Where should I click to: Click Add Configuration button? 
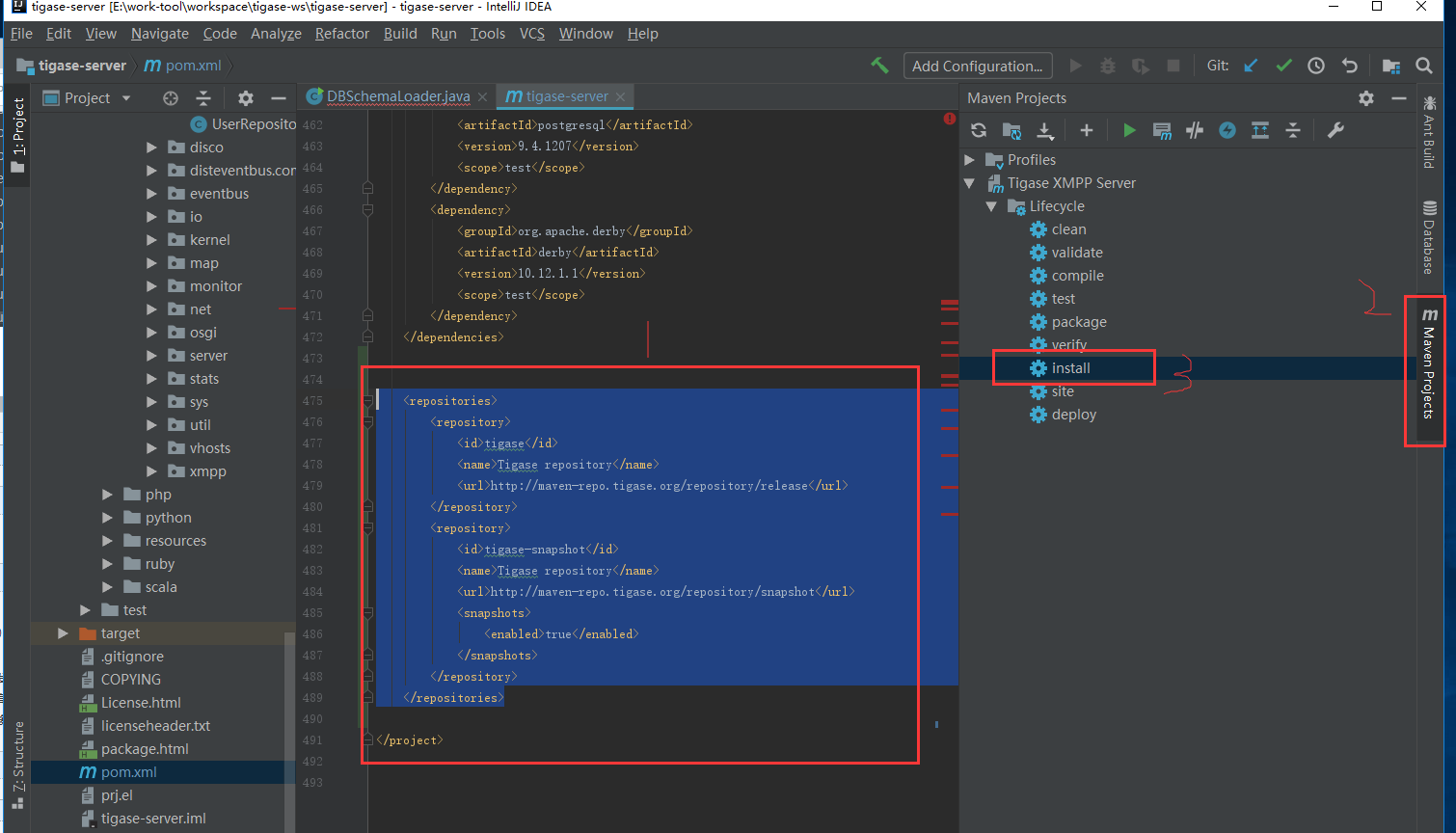coord(977,66)
